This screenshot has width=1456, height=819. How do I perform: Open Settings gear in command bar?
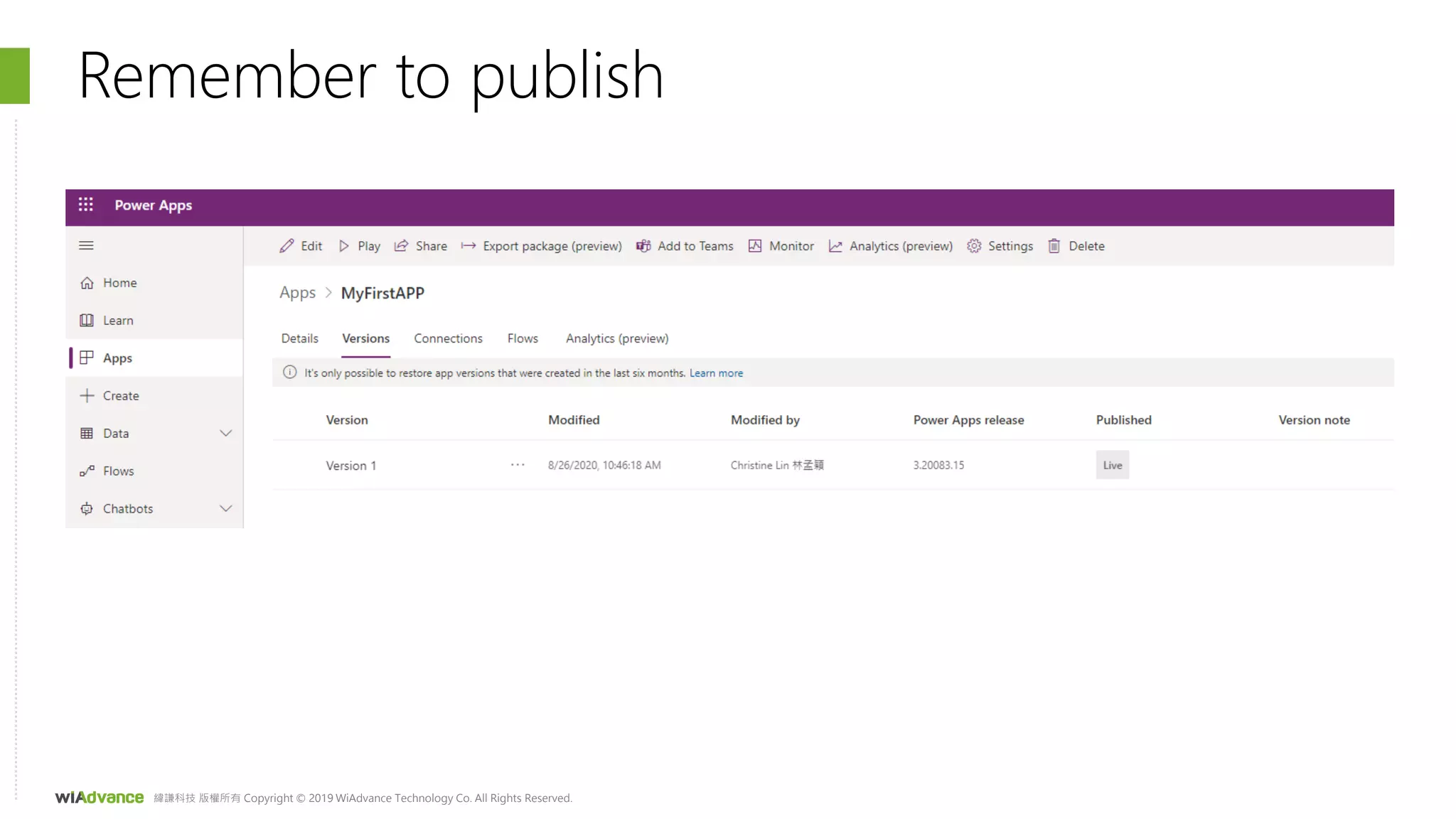(x=974, y=246)
